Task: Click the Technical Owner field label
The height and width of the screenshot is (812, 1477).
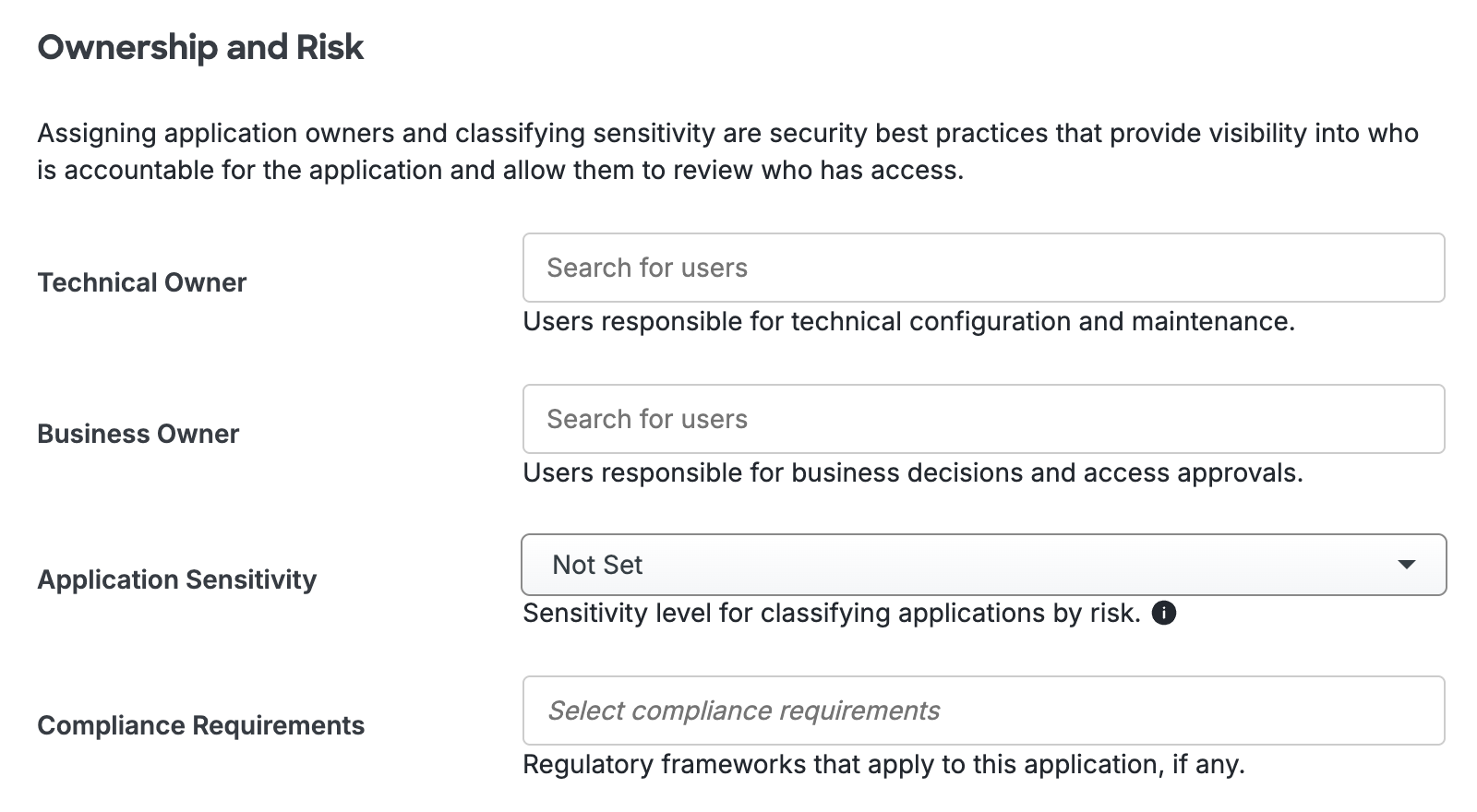Action: [140, 282]
